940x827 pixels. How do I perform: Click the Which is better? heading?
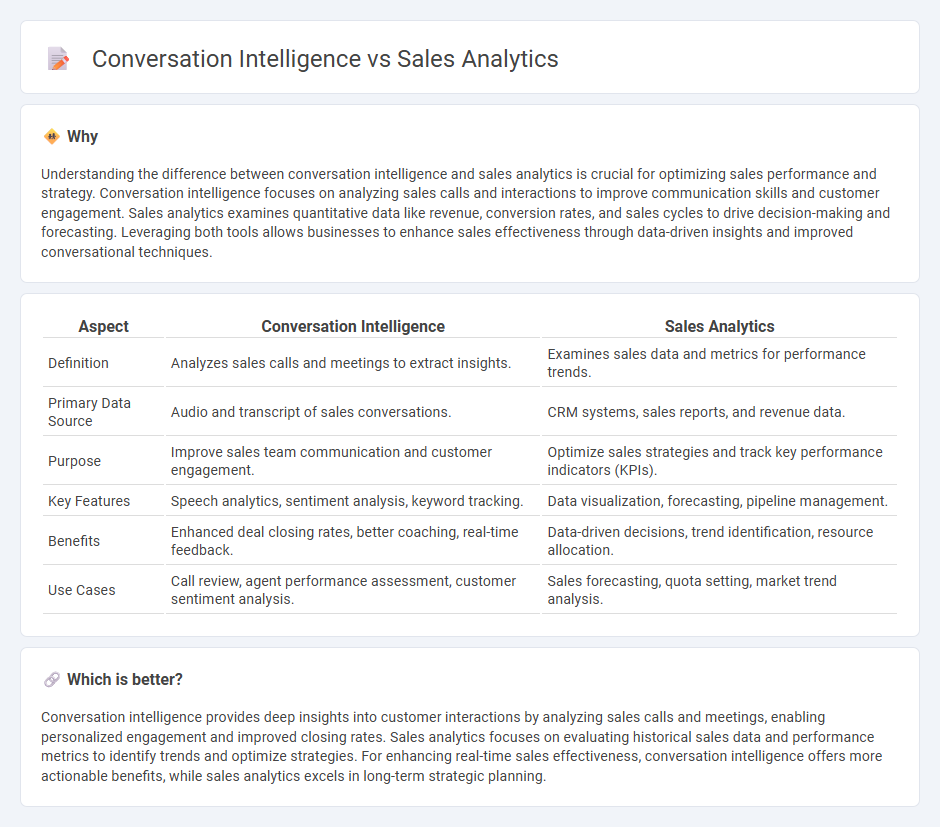pyautogui.click(x=125, y=680)
